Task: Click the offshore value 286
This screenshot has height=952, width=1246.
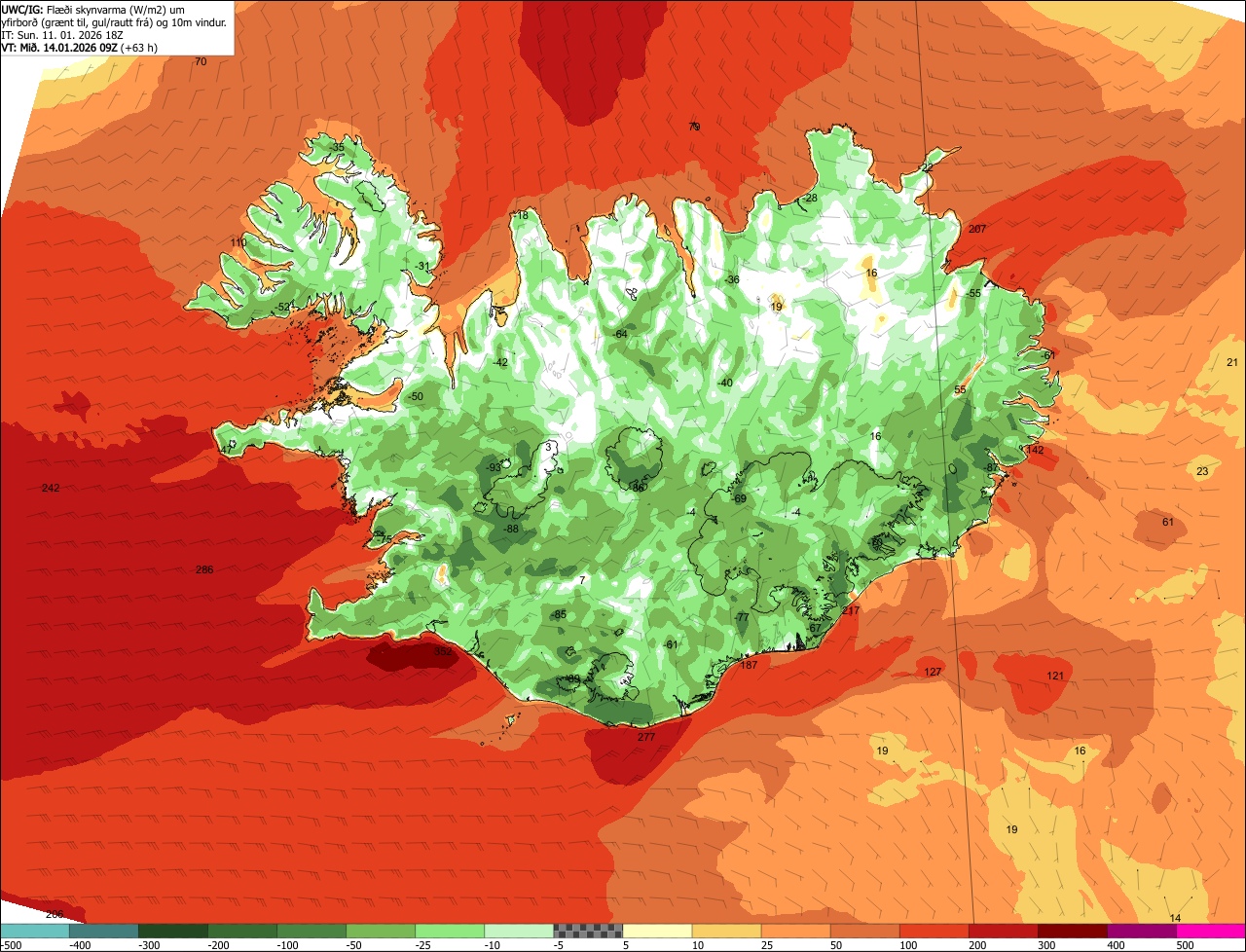Action: point(203,569)
